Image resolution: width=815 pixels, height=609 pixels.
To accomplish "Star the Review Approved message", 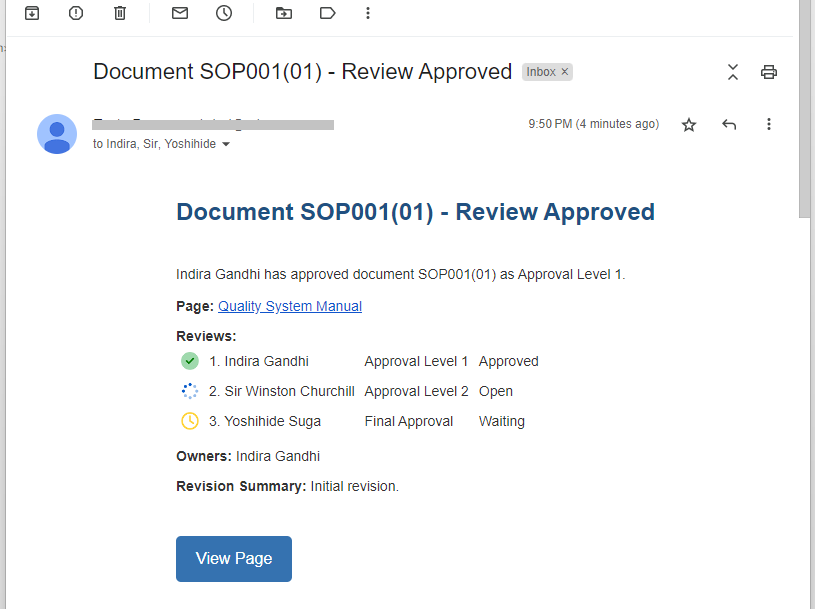I will pyautogui.click(x=689, y=125).
